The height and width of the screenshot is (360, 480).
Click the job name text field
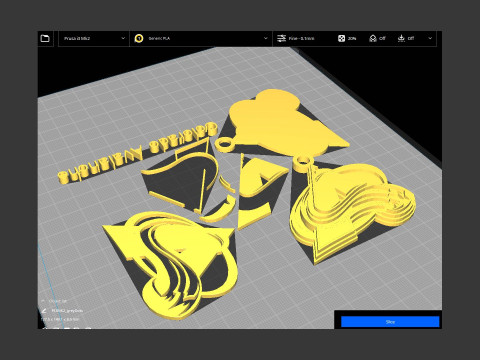tap(67, 310)
